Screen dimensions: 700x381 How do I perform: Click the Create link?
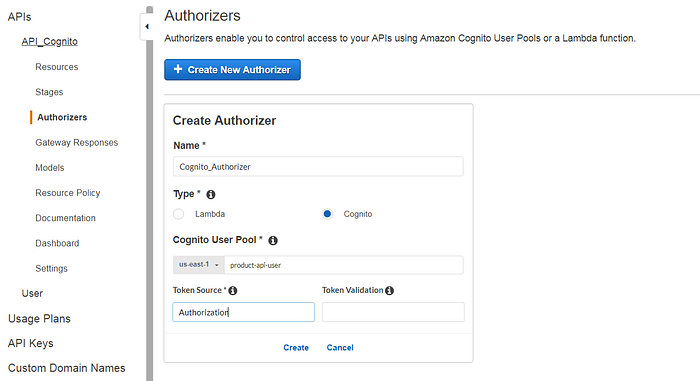tap(296, 348)
